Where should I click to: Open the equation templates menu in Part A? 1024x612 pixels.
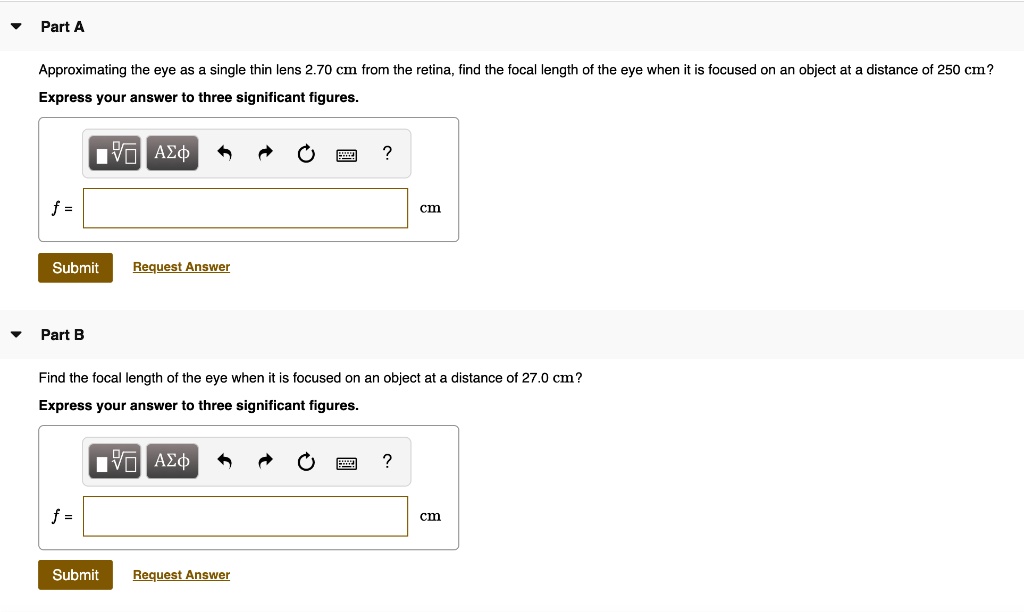click(114, 153)
